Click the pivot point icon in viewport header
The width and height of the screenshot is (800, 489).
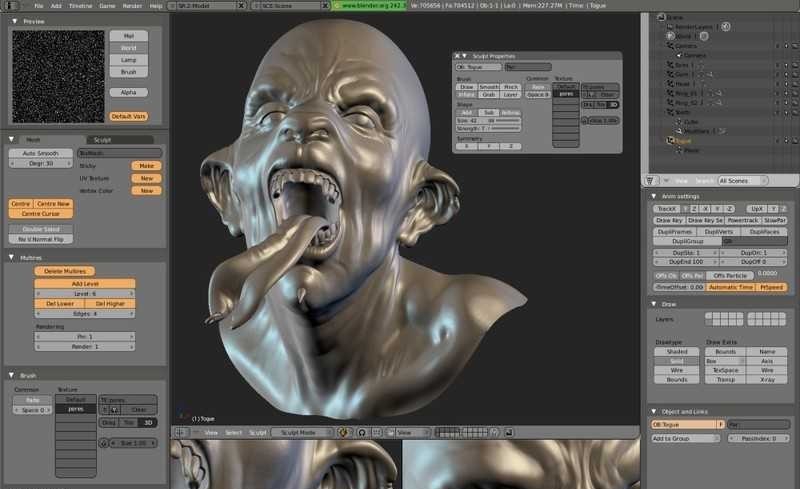[362, 432]
